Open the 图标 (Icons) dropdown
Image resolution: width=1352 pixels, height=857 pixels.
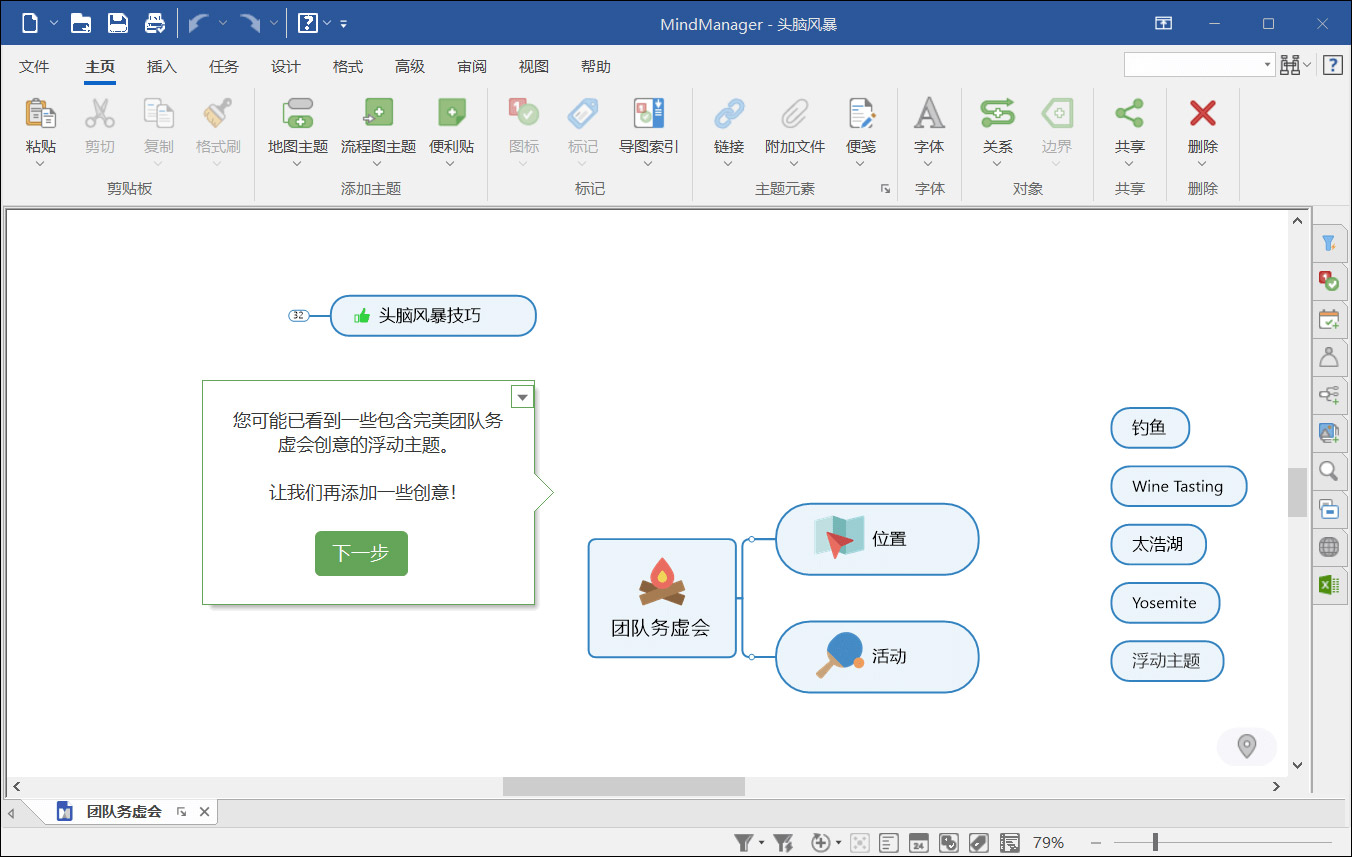coord(523,130)
